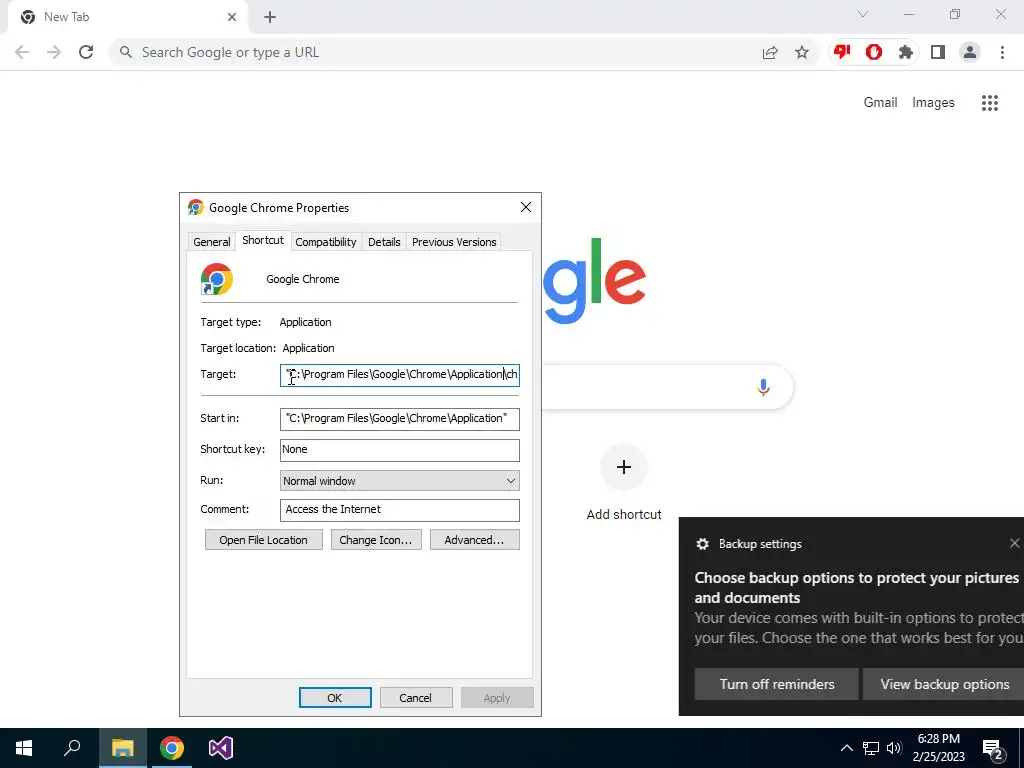Close the Google Chrome Properties dialog
1024x768 pixels.
526,208
